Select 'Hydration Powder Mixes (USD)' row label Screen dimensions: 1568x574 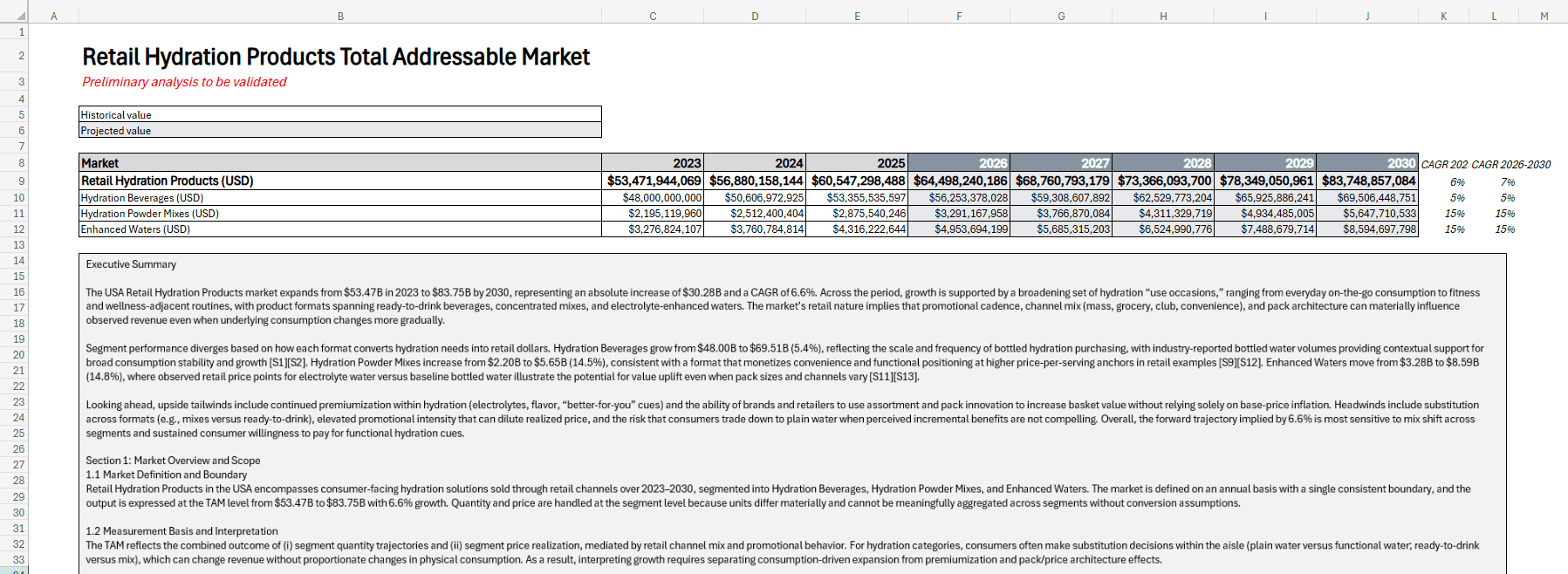[340, 214]
